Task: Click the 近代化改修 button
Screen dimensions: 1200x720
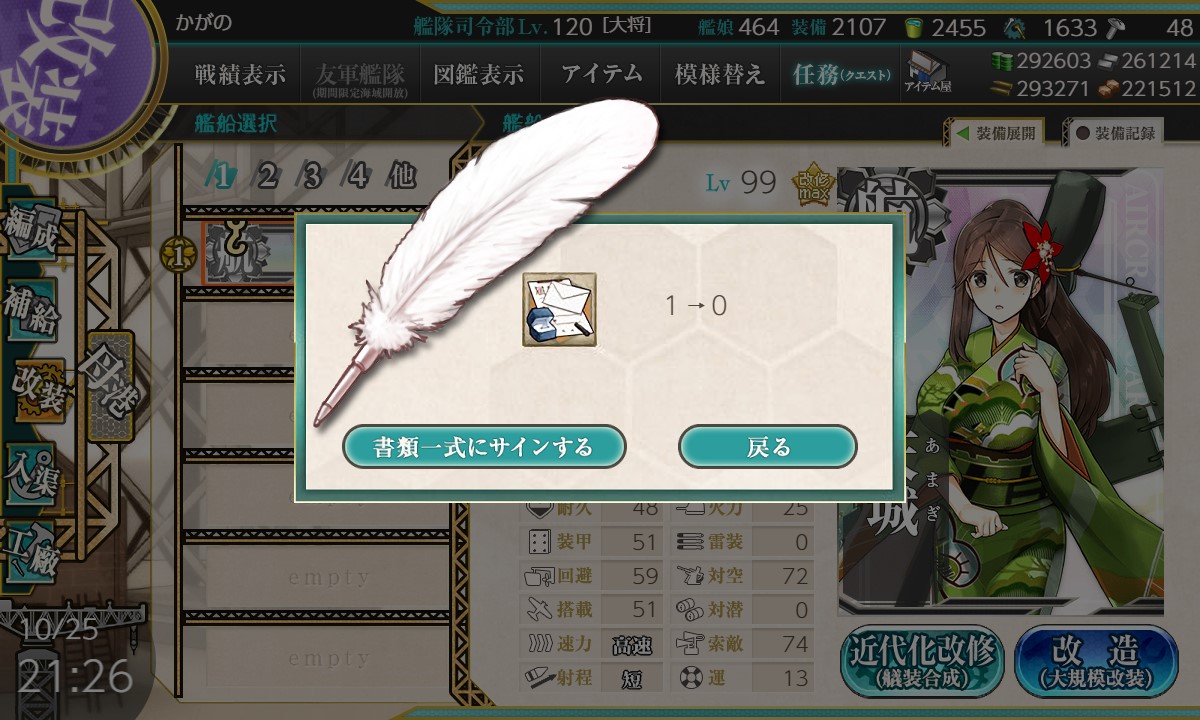Action: pos(921,662)
